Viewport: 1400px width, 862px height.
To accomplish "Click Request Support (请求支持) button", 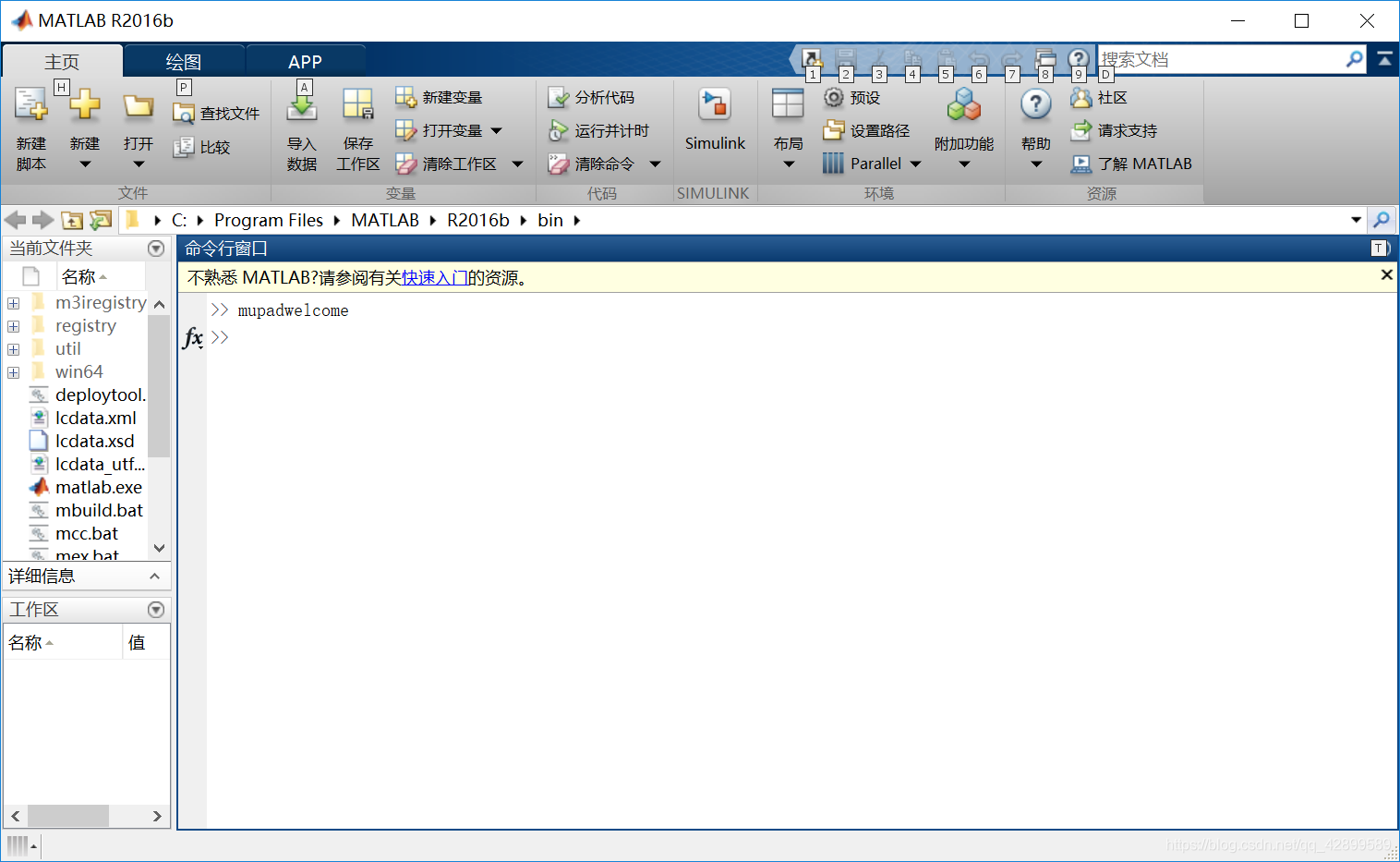I will coord(1115,130).
